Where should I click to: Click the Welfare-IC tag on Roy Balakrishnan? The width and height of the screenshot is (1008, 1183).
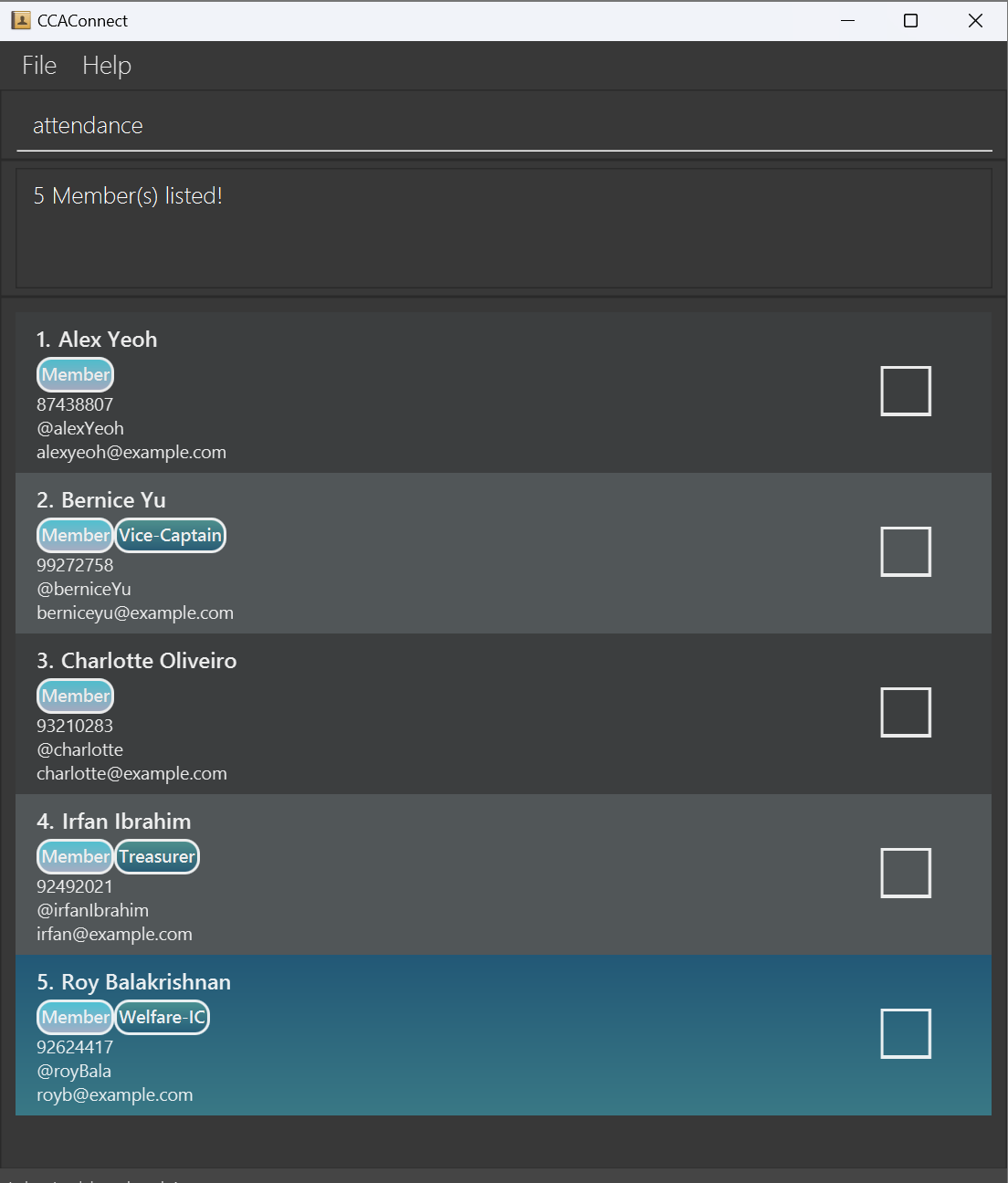(162, 1018)
